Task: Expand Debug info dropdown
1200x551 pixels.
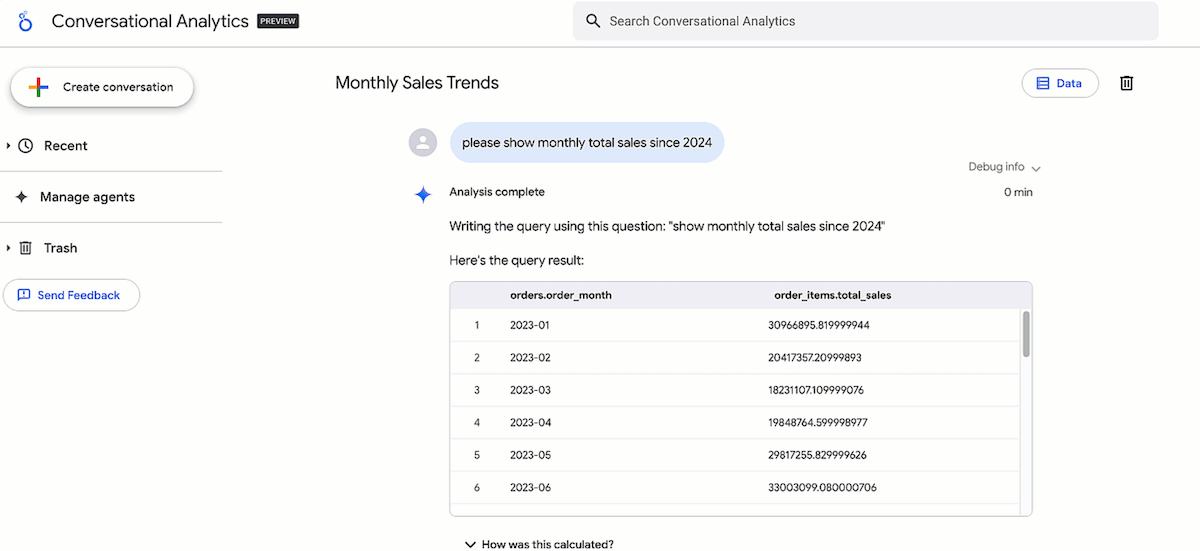Action: pos(1004,168)
